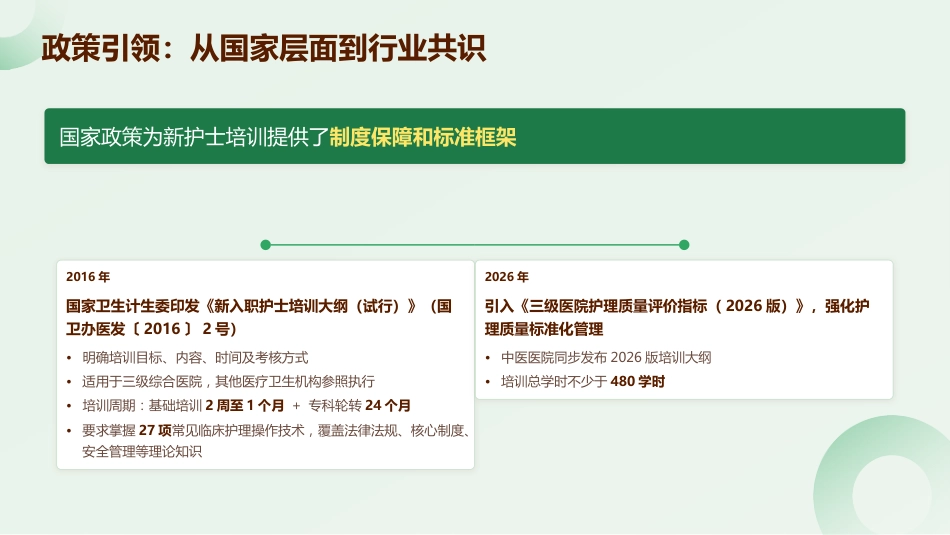Select the 2016 年 label

point(88,277)
